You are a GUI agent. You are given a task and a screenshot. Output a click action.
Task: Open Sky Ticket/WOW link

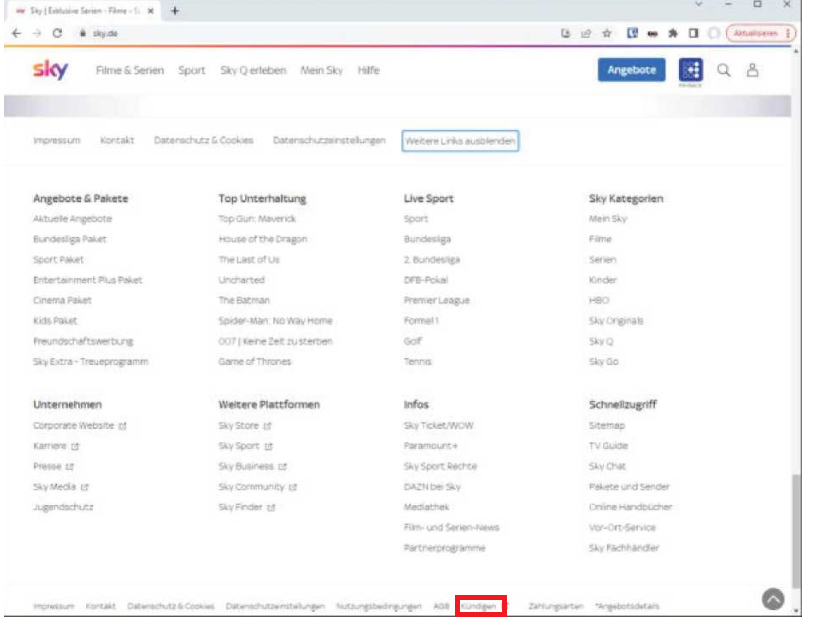(439, 425)
